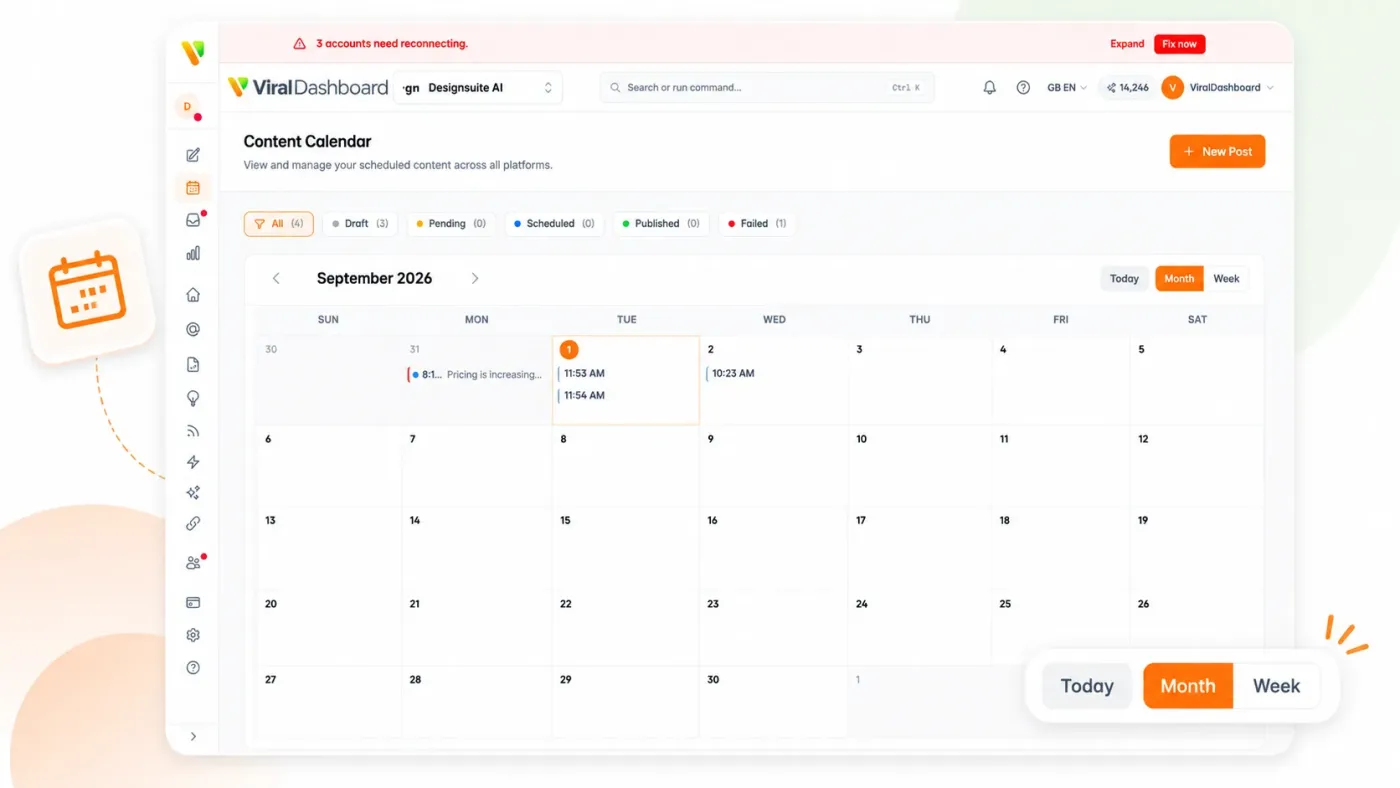This screenshot has height=788, width=1400.
Task: Open the team members icon in sidebar
Action: tap(193, 563)
